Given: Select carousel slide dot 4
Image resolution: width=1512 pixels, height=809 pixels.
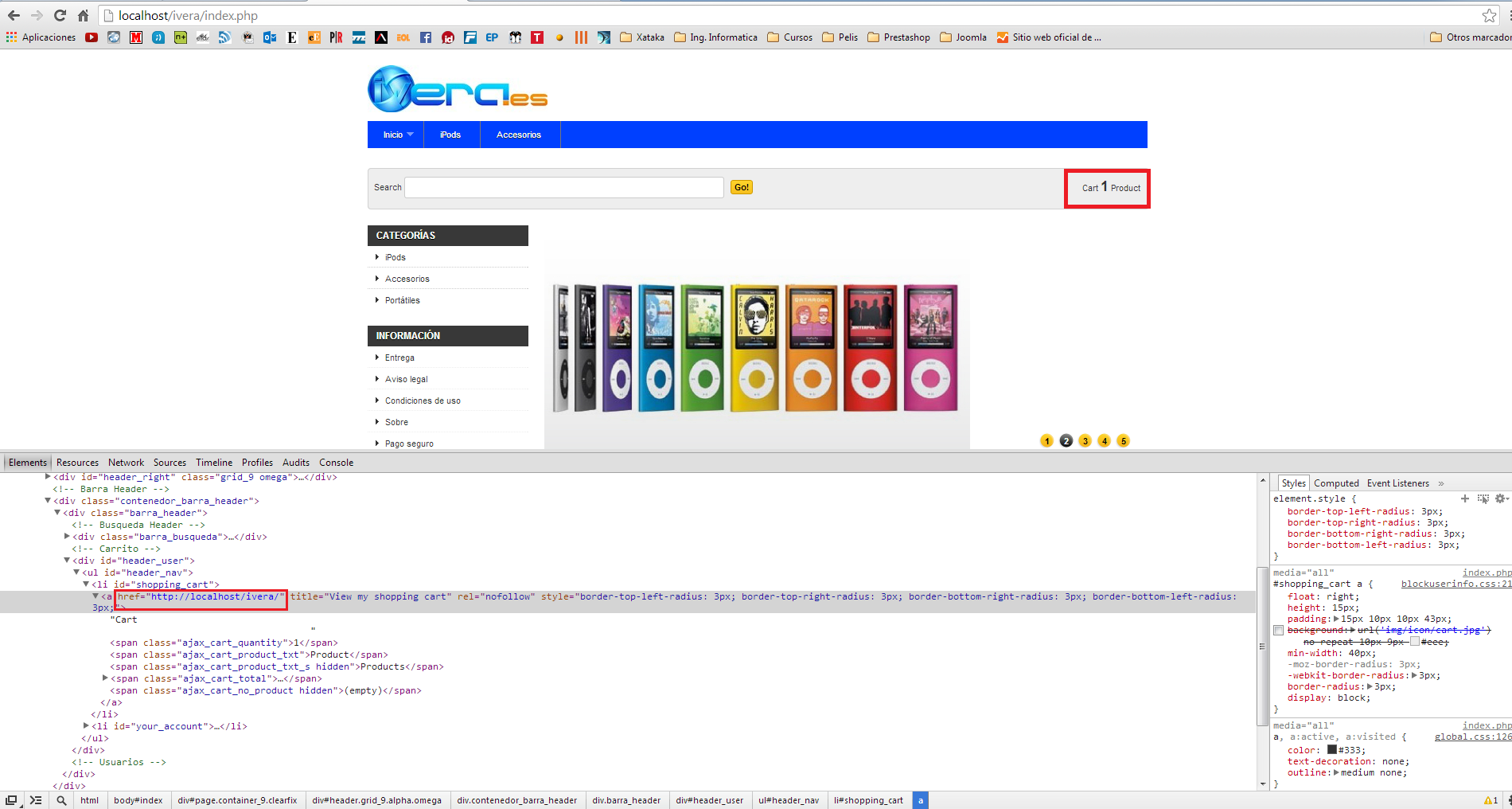Looking at the screenshot, I should click(x=1105, y=441).
